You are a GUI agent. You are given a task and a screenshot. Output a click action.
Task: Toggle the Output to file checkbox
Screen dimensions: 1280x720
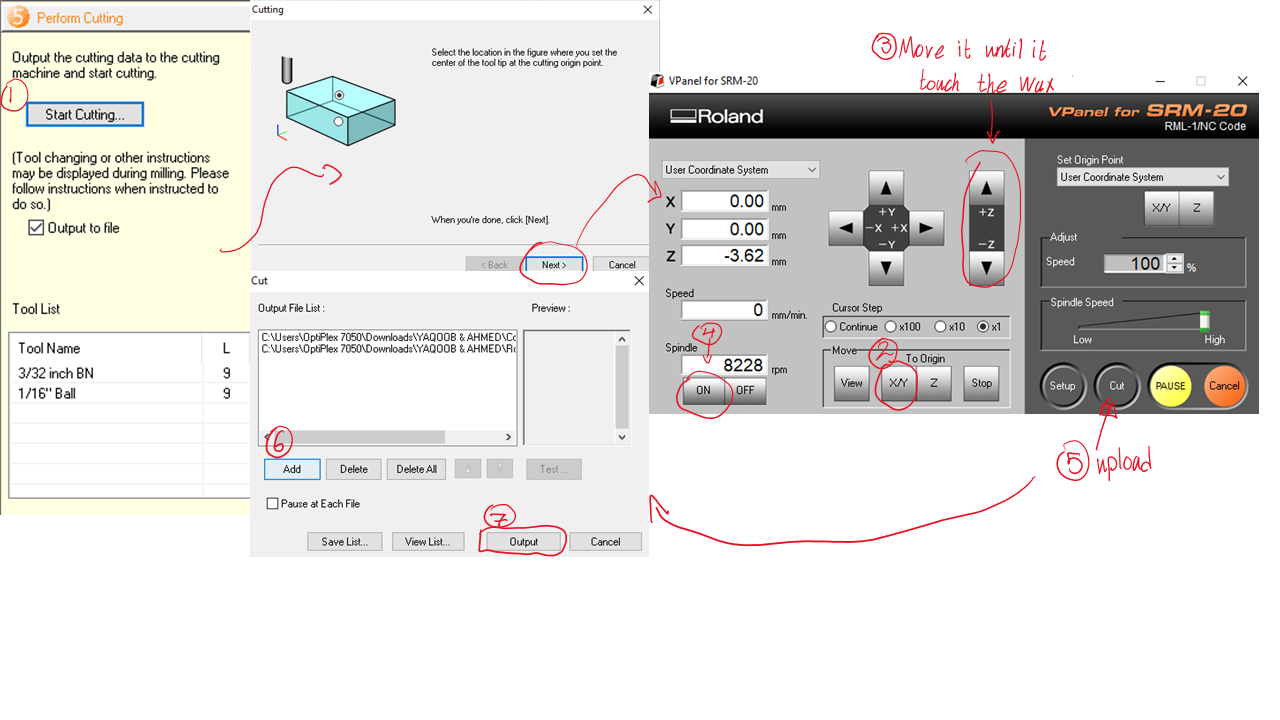tap(36, 228)
